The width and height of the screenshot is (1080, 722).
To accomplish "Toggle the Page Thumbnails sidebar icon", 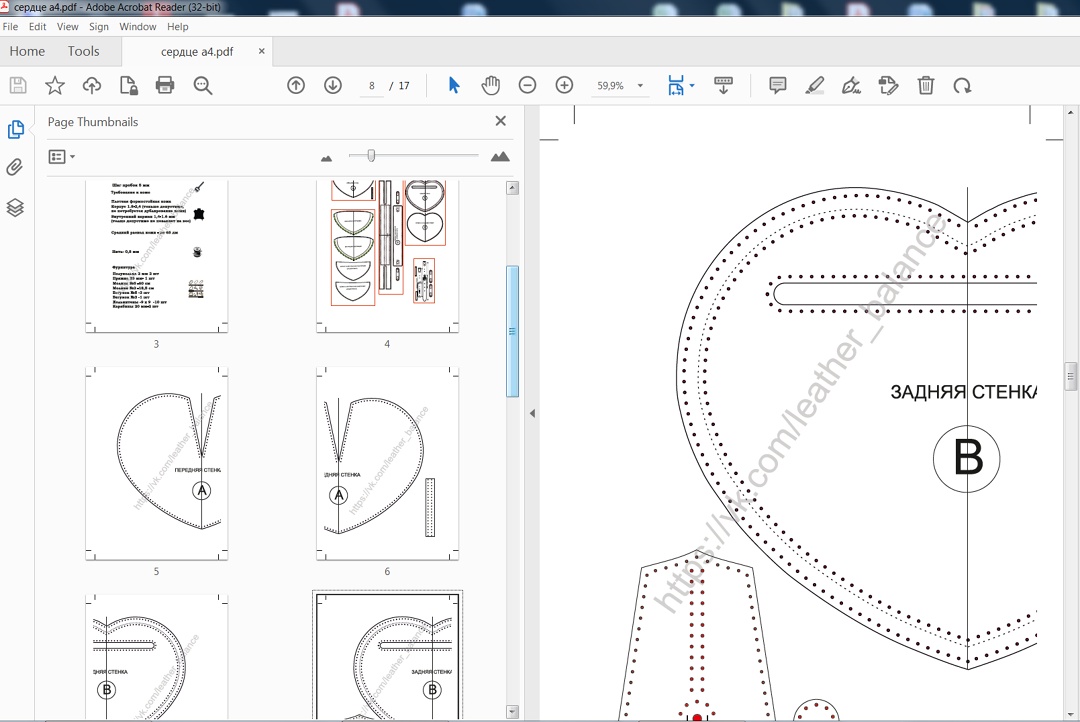I will 16,130.
